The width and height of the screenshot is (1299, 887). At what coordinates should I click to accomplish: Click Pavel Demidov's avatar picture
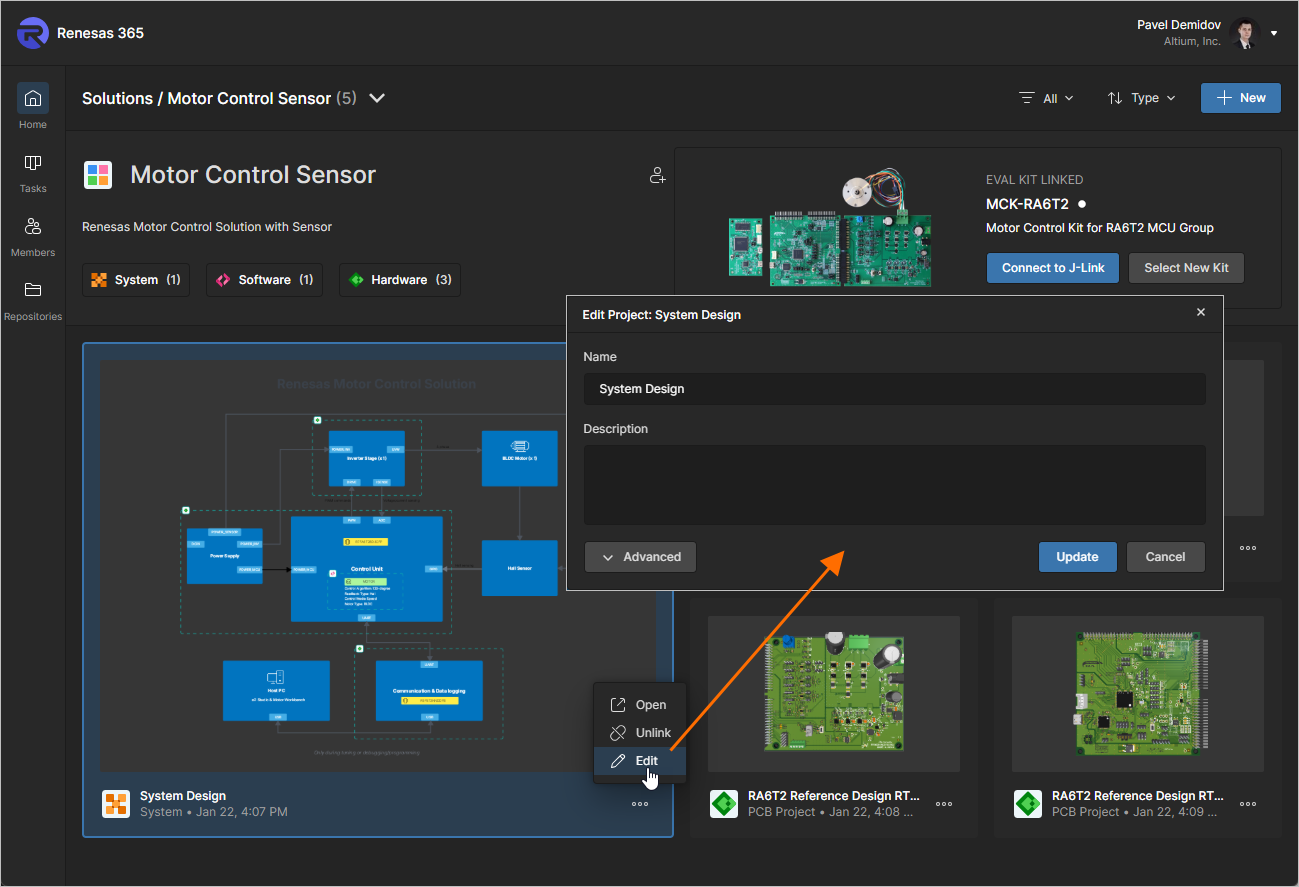pos(1245,33)
